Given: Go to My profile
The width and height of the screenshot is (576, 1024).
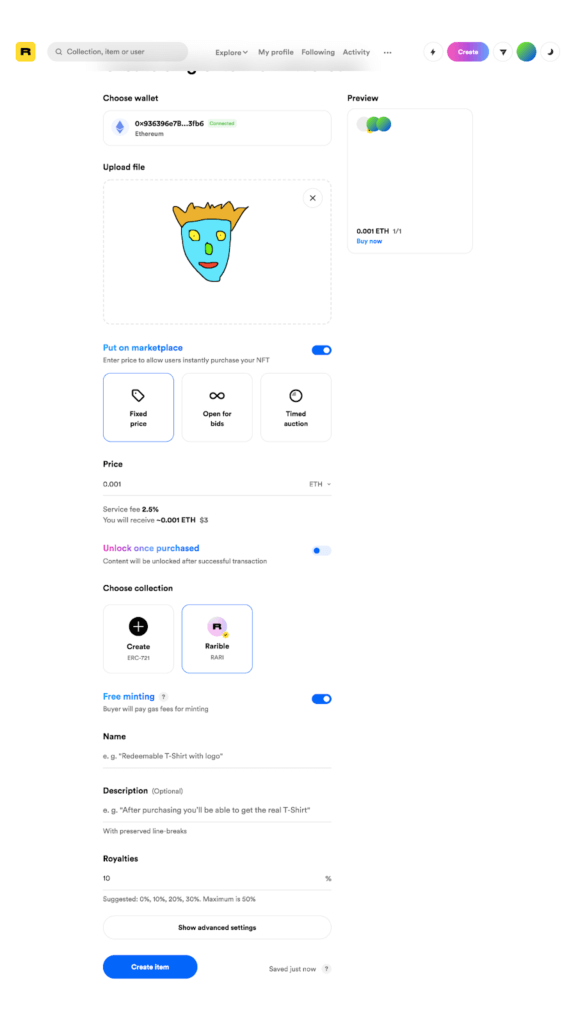Looking at the screenshot, I should [276, 52].
